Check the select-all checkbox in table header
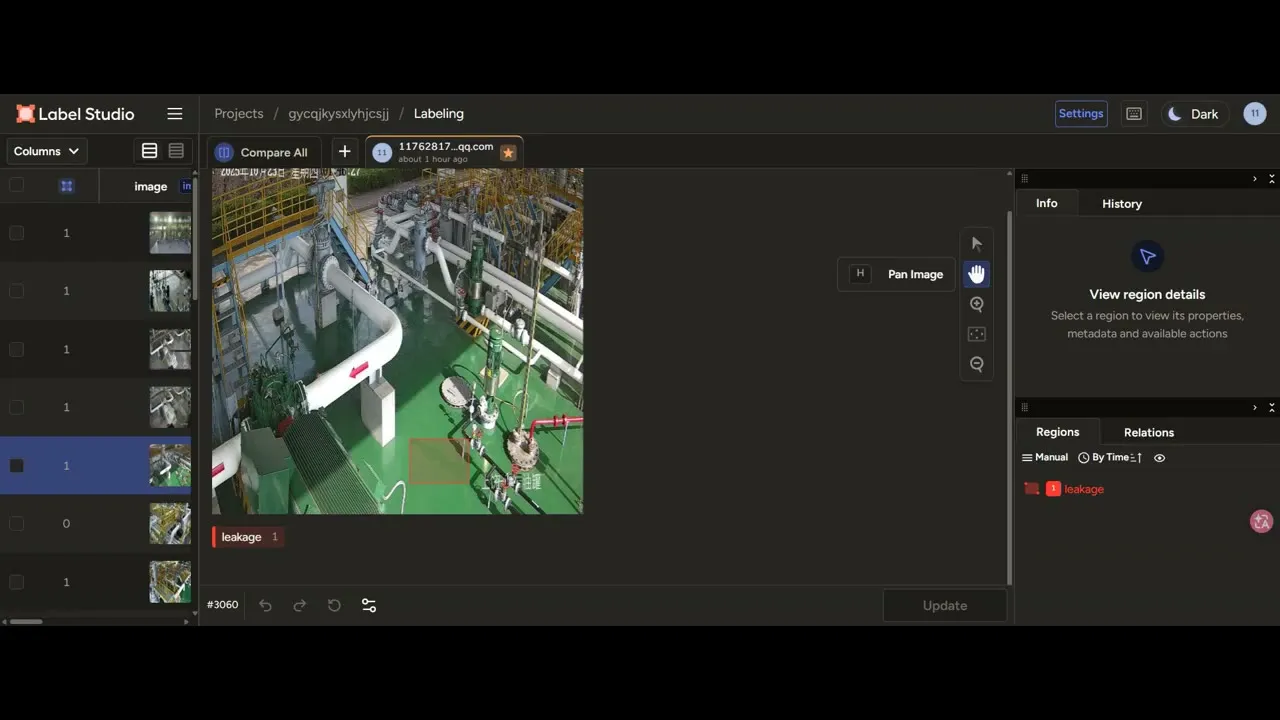The width and height of the screenshot is (1280, 720). [16, 185]
